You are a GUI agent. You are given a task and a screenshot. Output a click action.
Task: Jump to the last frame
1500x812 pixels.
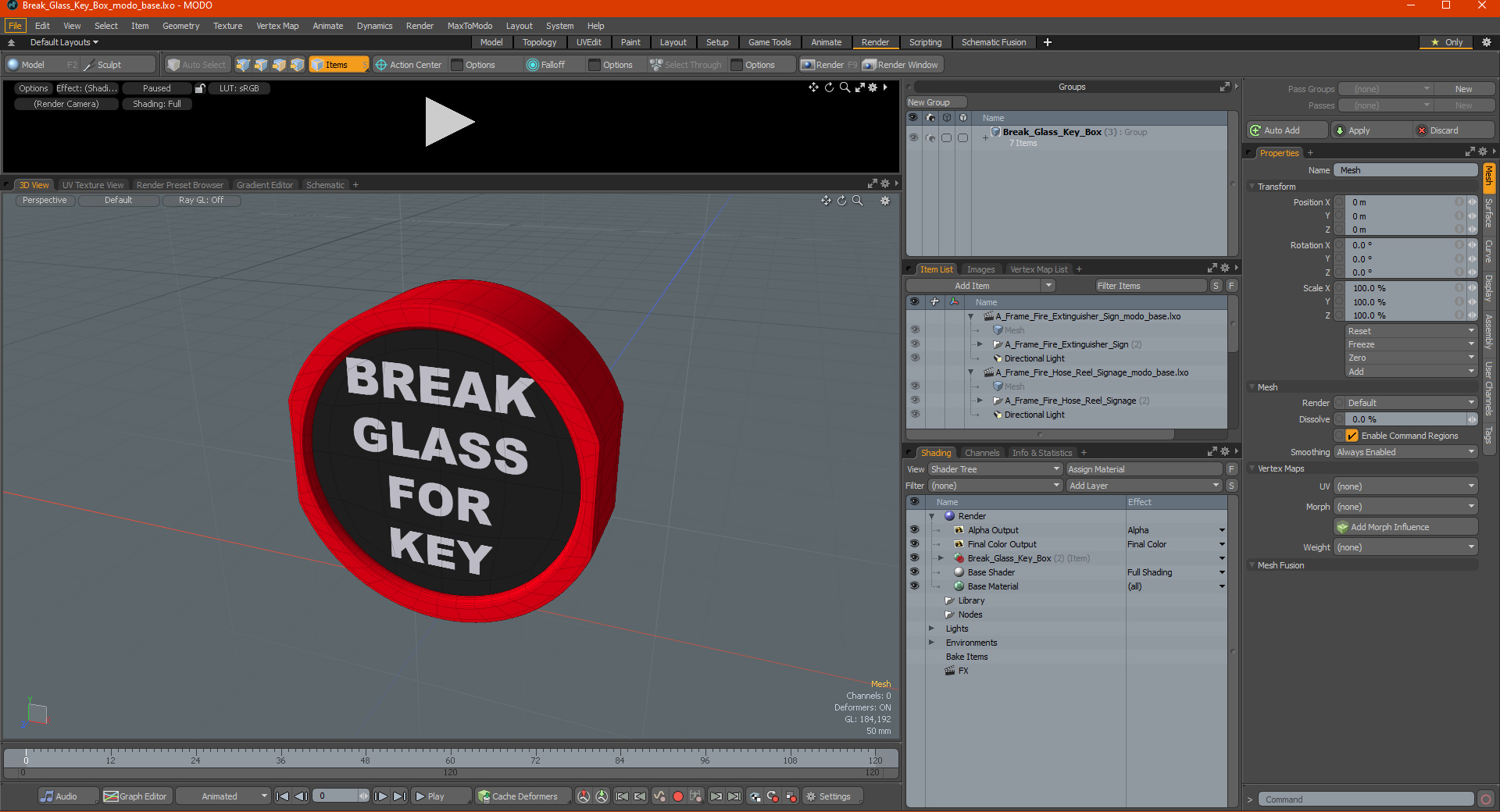[399, 796]
